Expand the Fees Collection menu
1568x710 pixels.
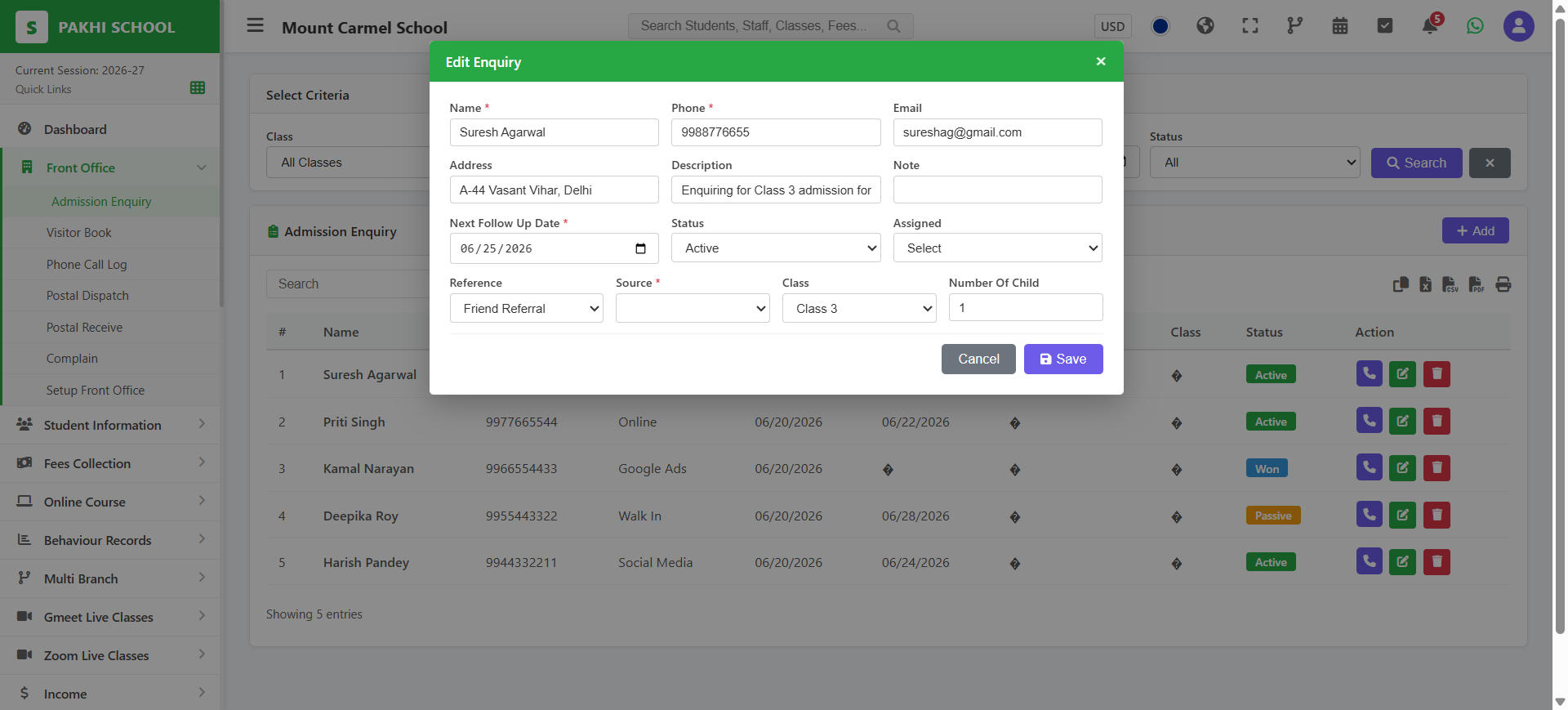coord(110,463)
